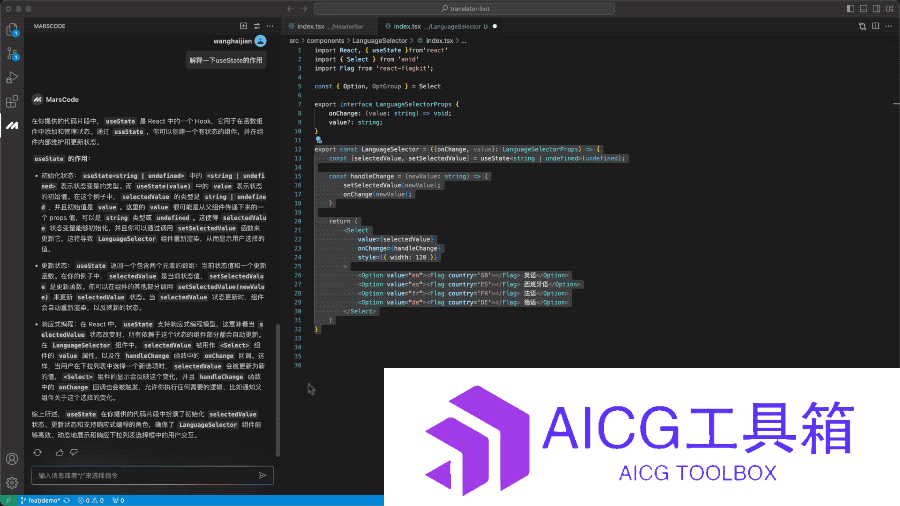Select src in the breadcrumb
The height and width of the screenshot is (506, 900).
click(294, 41)
